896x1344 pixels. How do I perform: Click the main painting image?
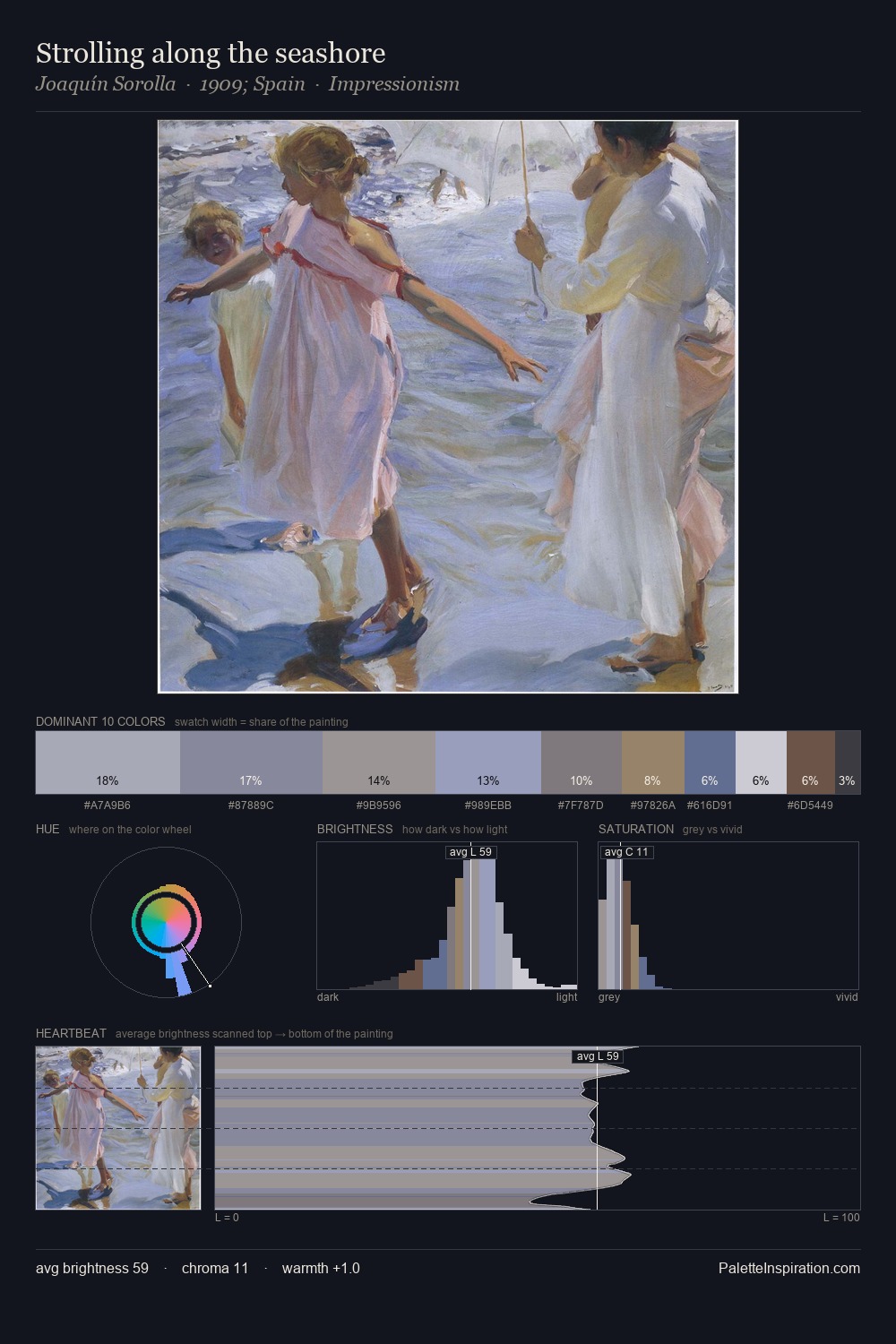[x=448, y=407]
